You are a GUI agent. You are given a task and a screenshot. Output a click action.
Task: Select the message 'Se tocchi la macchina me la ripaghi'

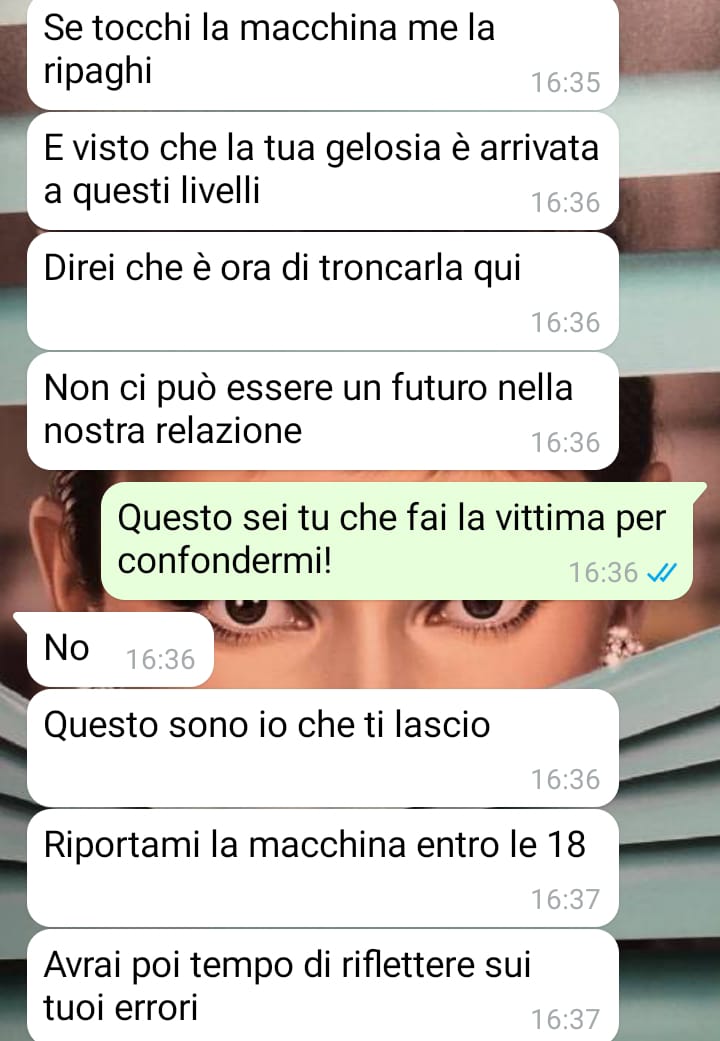click(x=323, y=54)
